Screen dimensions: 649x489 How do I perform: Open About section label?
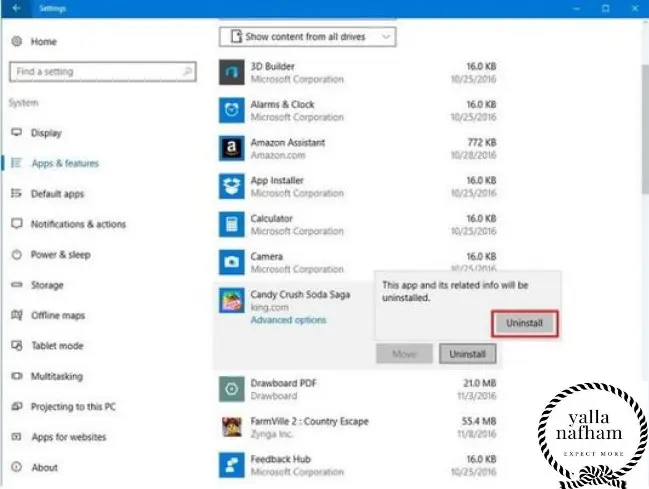[44, 467]
